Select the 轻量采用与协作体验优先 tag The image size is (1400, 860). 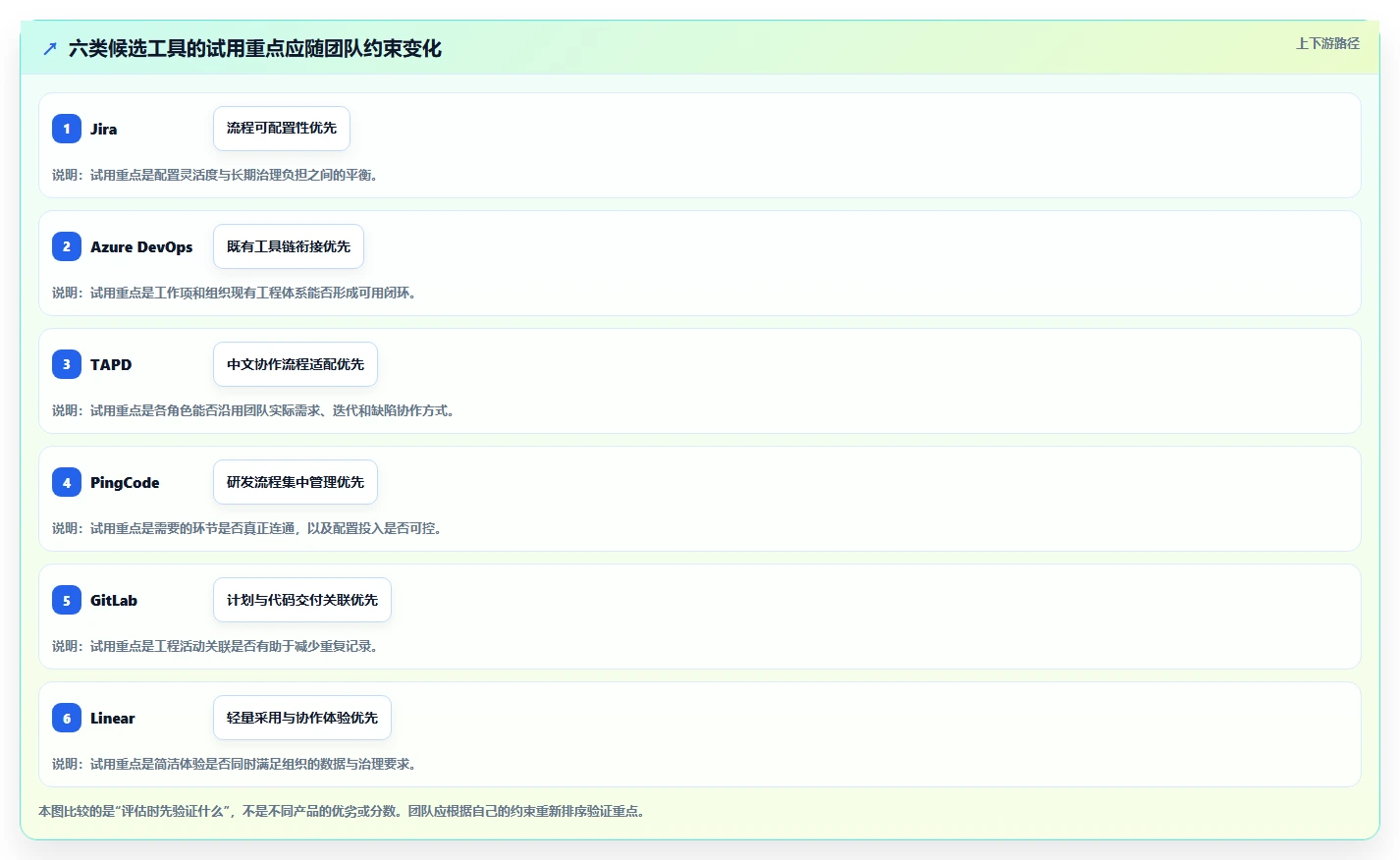[302, 718]
